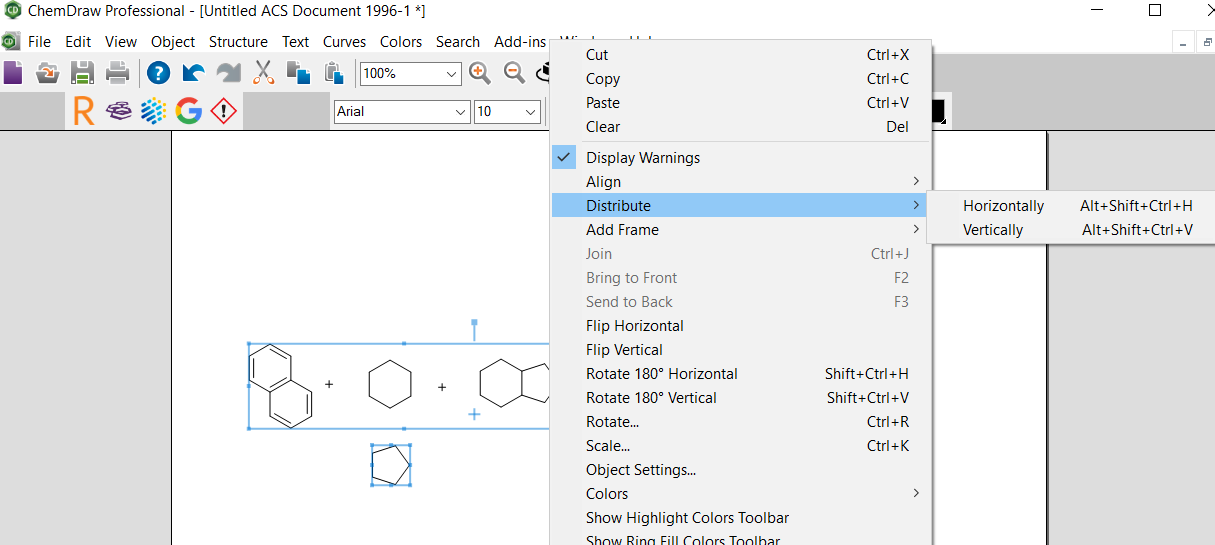Click the Google search icon
Viewport: 1215px width, 545px height.
(x=188, y=111)
